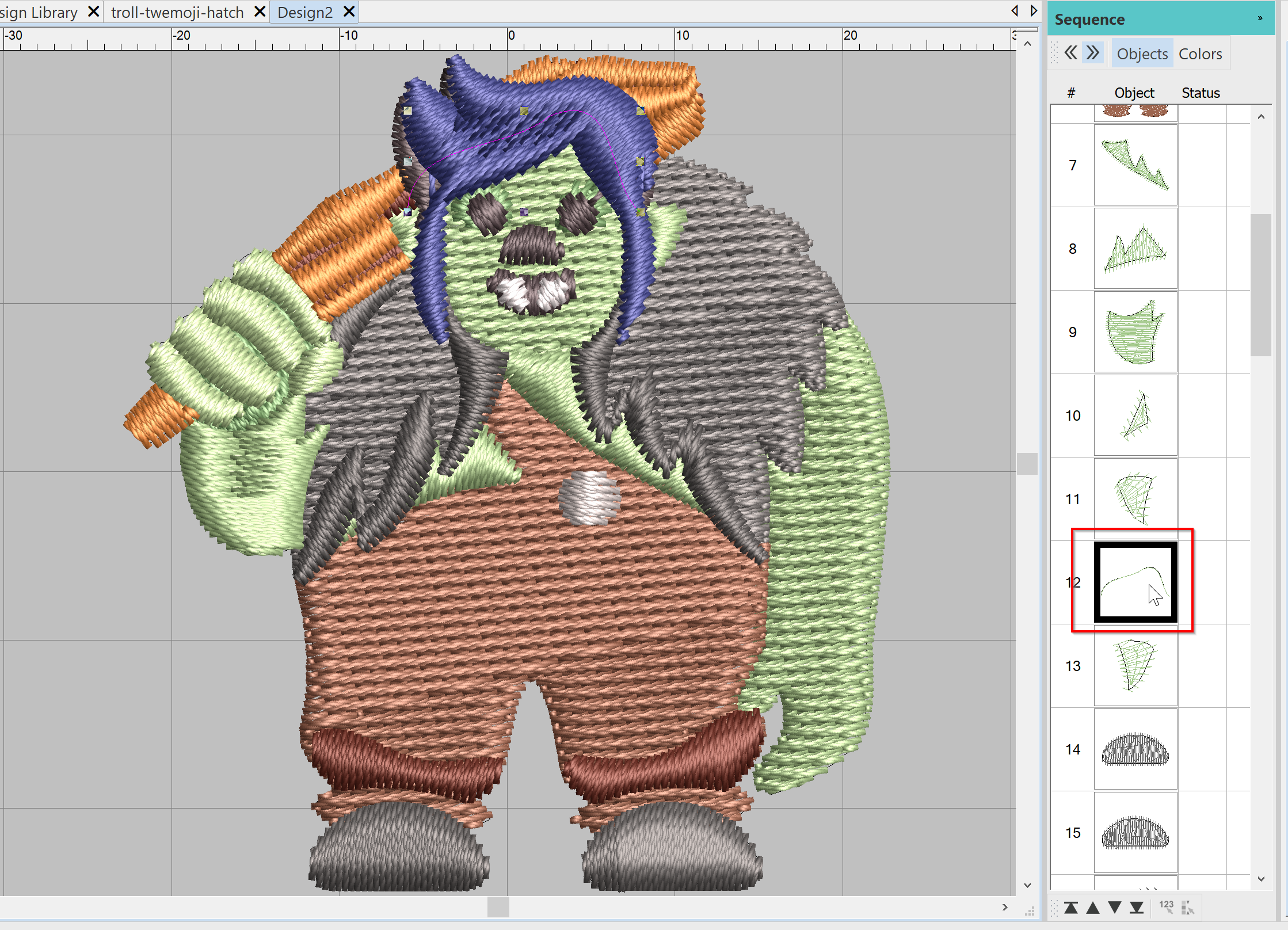Image resolution: width=1288 pixels, height=930 pixels.
Task: Switch to the Colors tab
Action: (1200, 54)
